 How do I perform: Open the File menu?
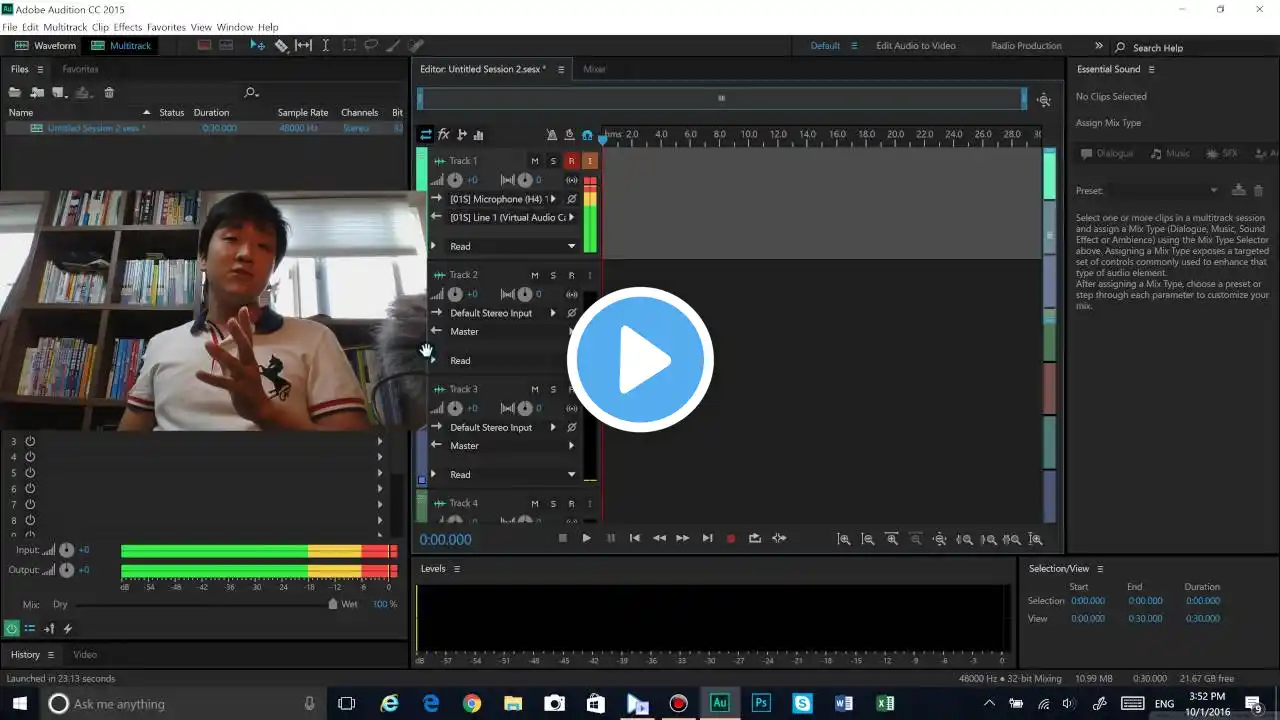[x=10, y=27]
